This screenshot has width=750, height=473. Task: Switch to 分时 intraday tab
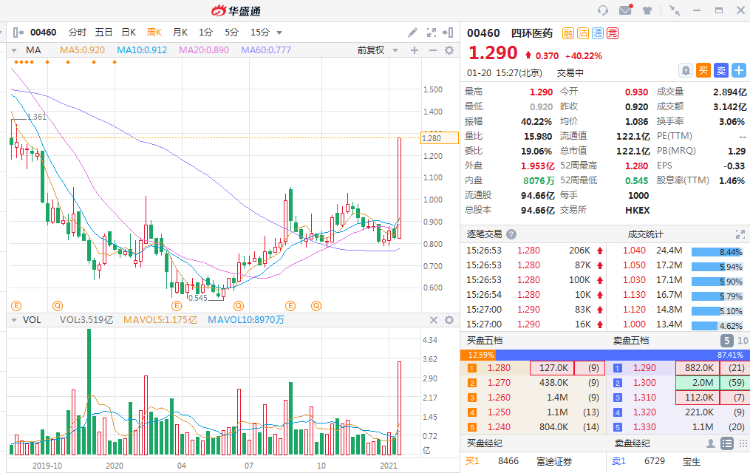click(x=77, y=33)
